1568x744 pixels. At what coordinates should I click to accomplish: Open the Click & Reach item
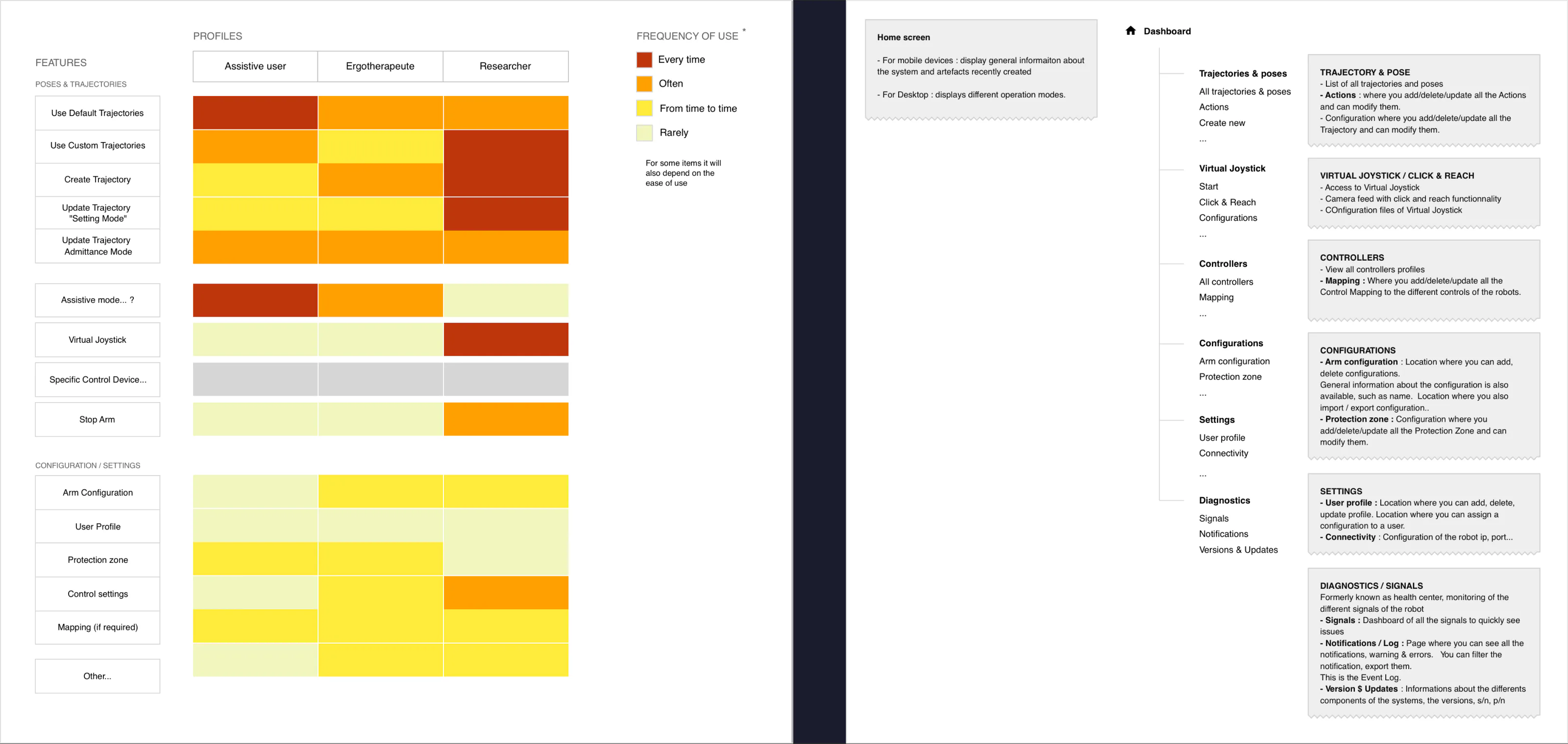pyautogui.click(x=1226, y=203)
